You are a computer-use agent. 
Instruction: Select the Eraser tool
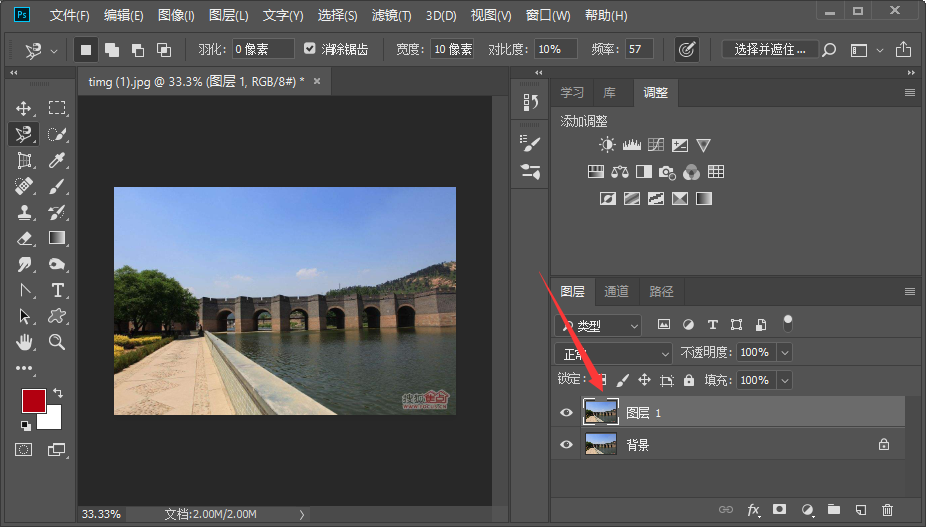point(24,238)
